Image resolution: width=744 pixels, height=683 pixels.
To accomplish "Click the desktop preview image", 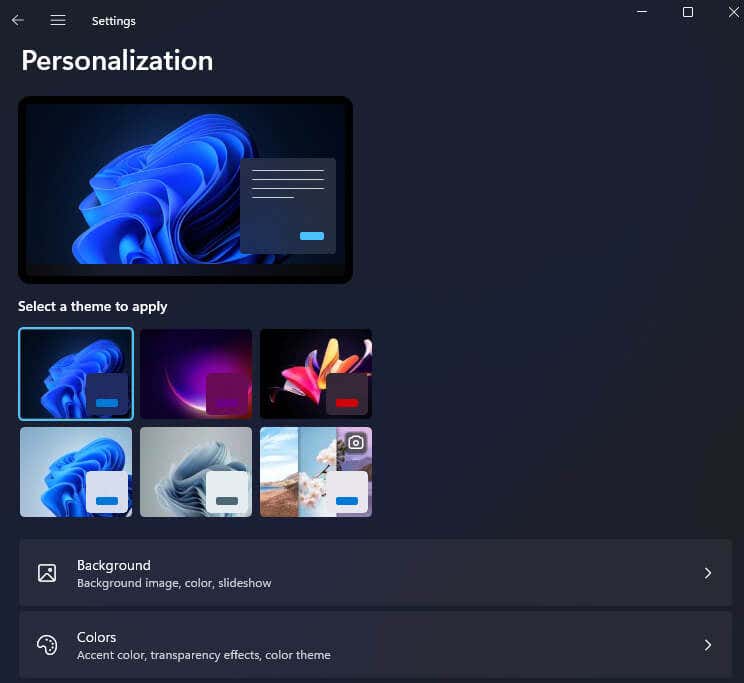I will tap(186, 190).
